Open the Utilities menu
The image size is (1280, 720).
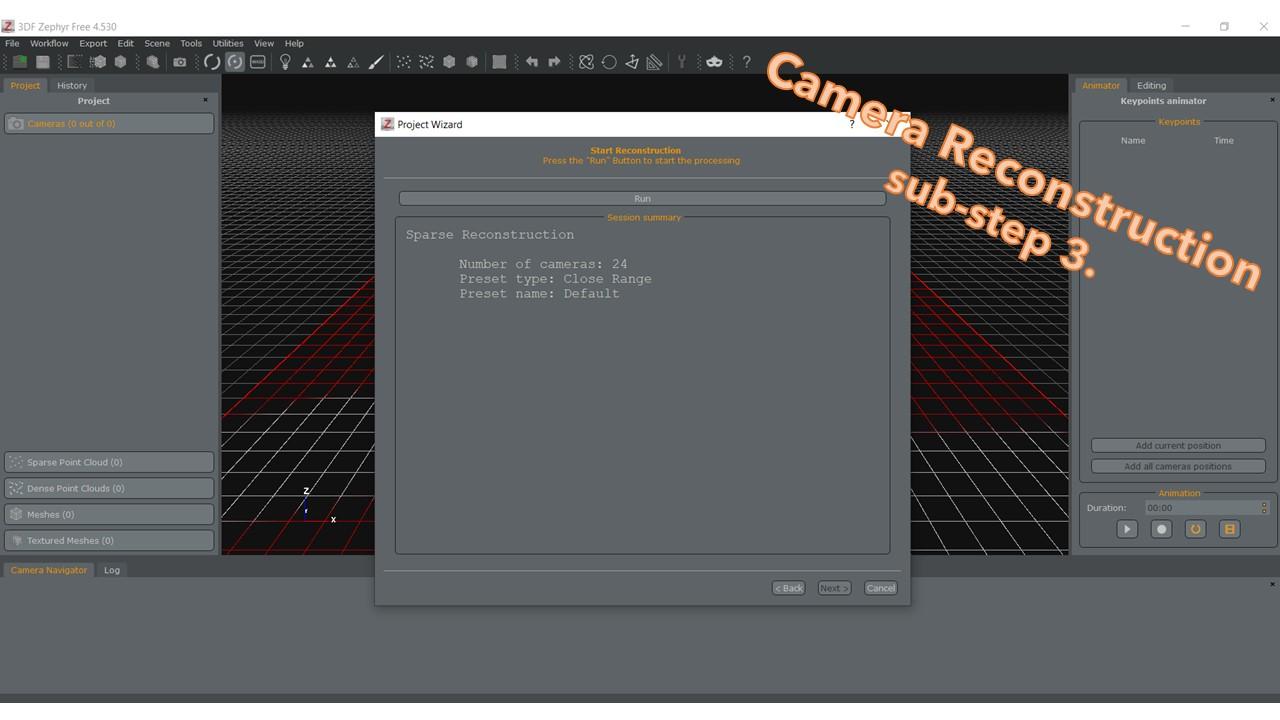(228, 43)
